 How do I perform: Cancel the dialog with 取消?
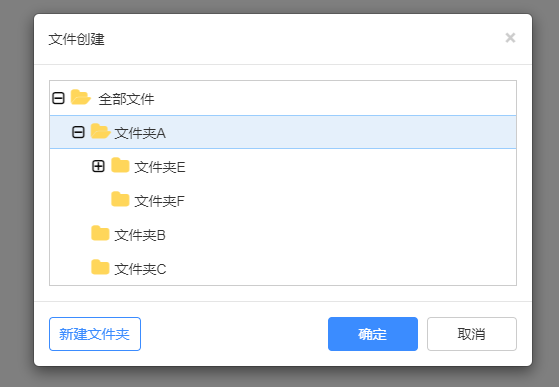[x=472, y=334]
